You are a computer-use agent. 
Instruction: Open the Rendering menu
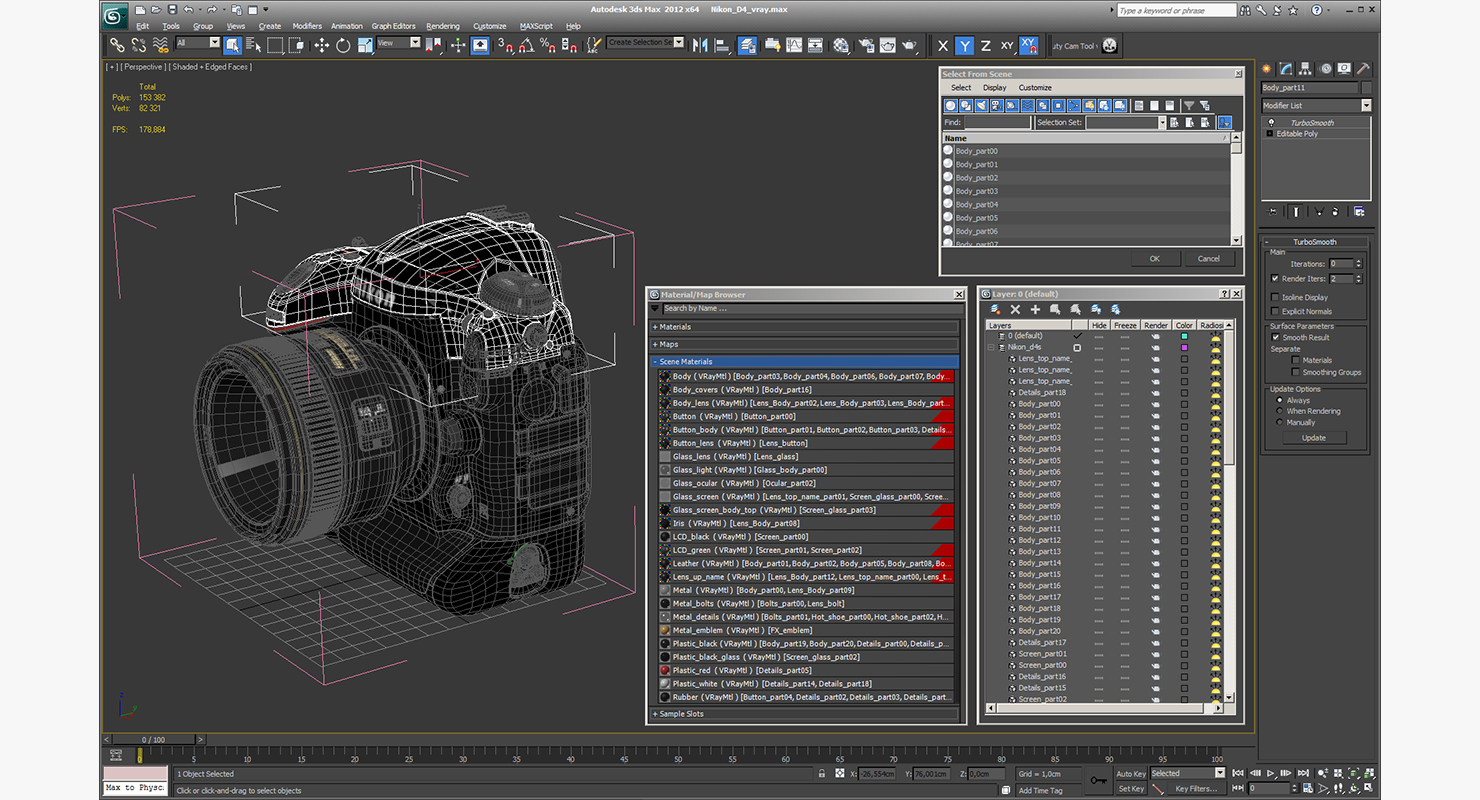click(x=443, y=26)
